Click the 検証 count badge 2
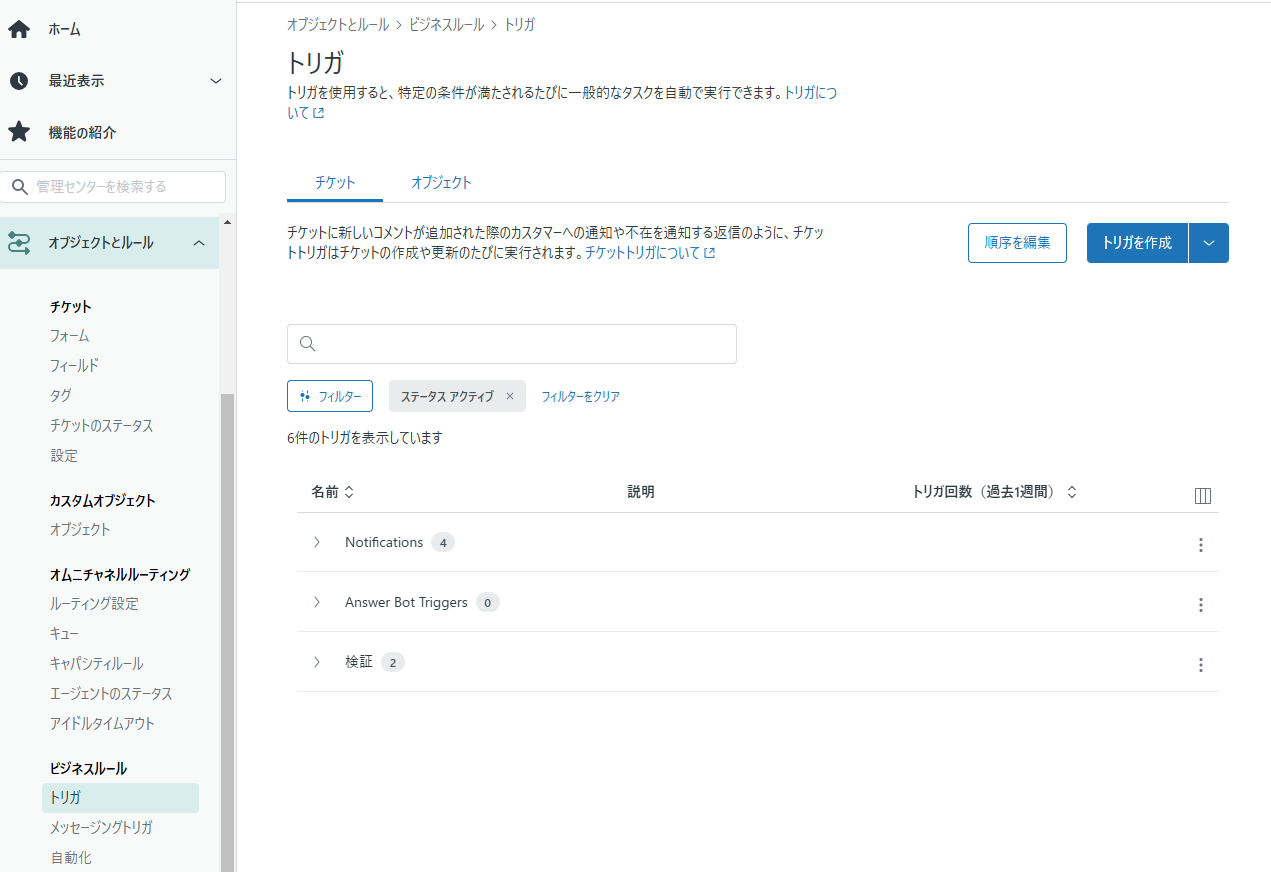 (x=393, y=662)
